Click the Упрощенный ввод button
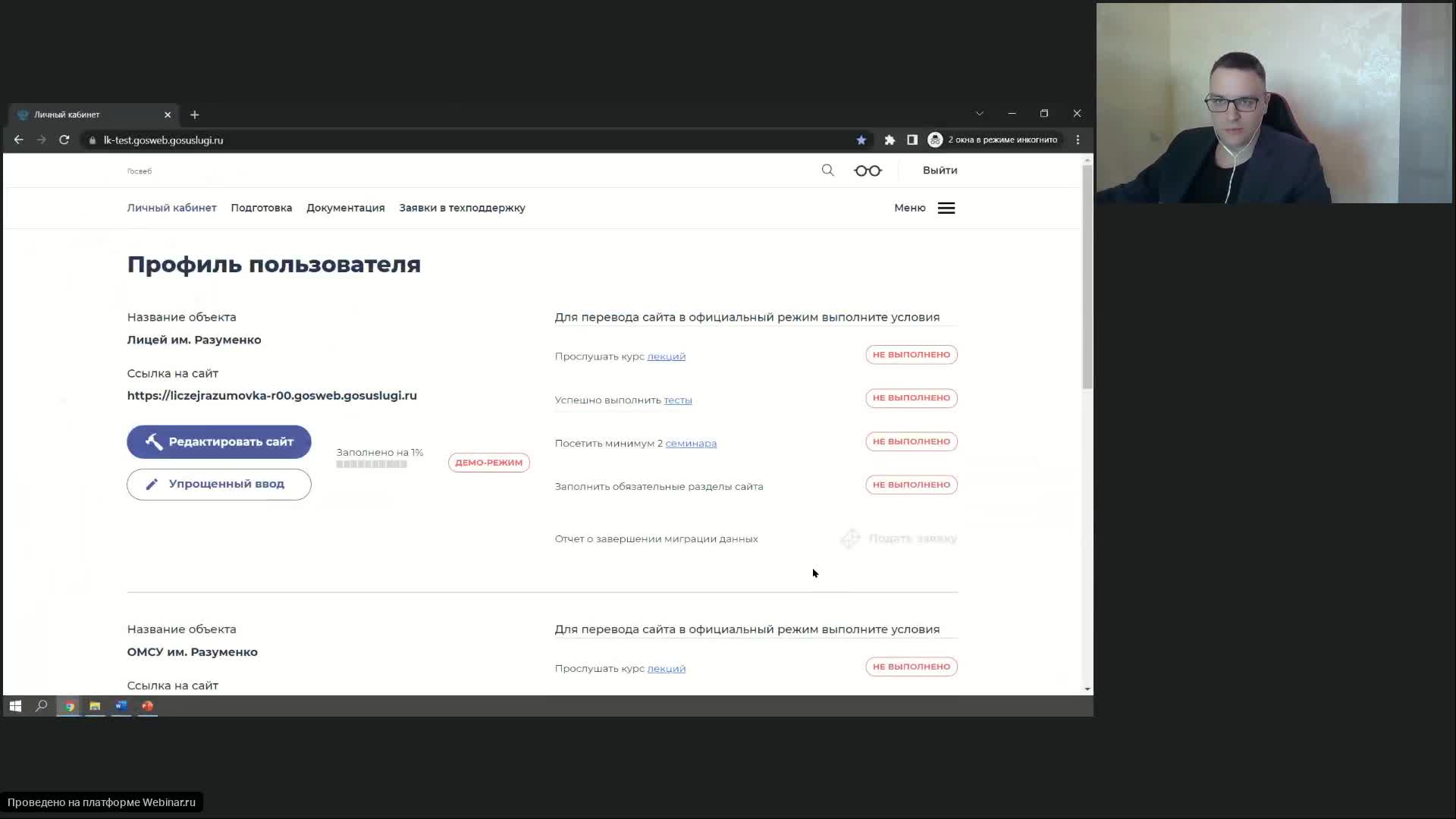1456x819 pixels. [x=218, y=485]
